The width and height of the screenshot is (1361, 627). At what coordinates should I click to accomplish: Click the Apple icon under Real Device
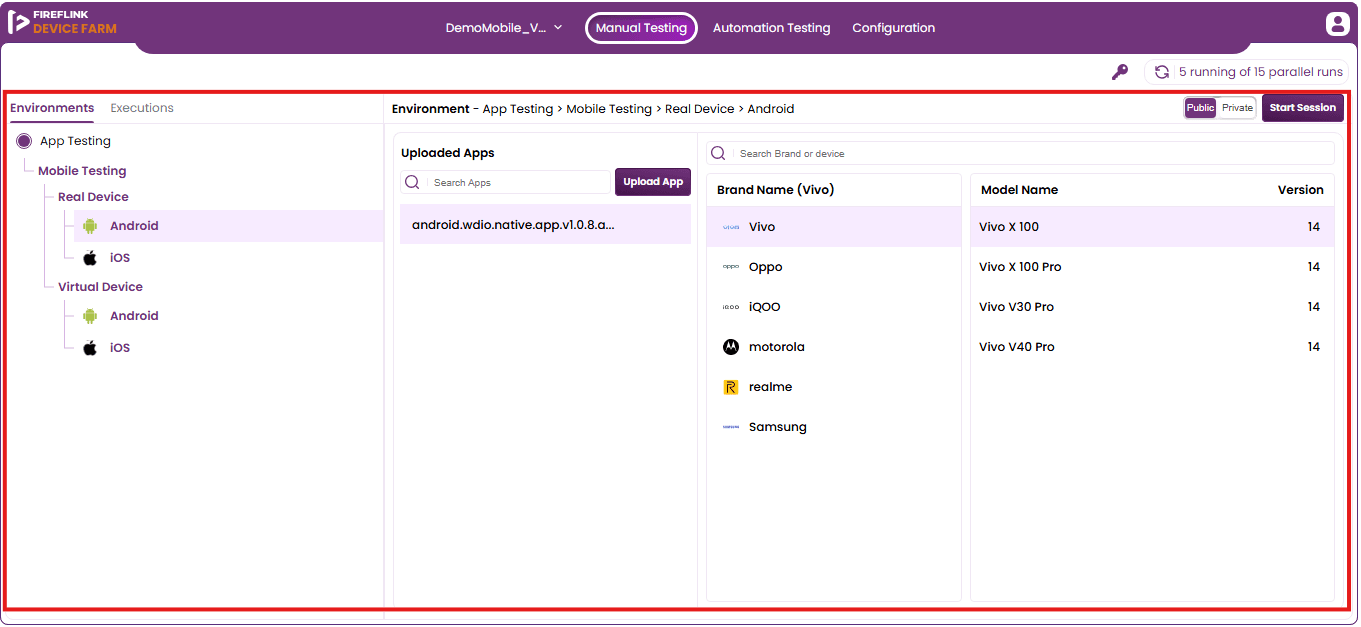point(90,258)
